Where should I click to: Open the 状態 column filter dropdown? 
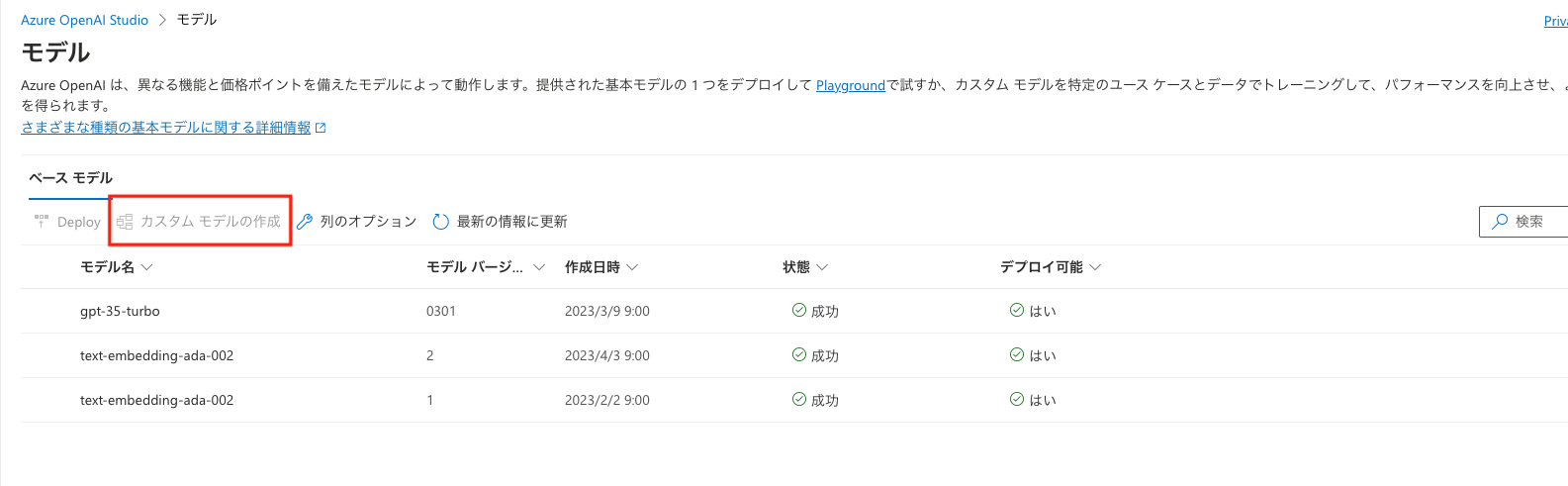[822, 267]
